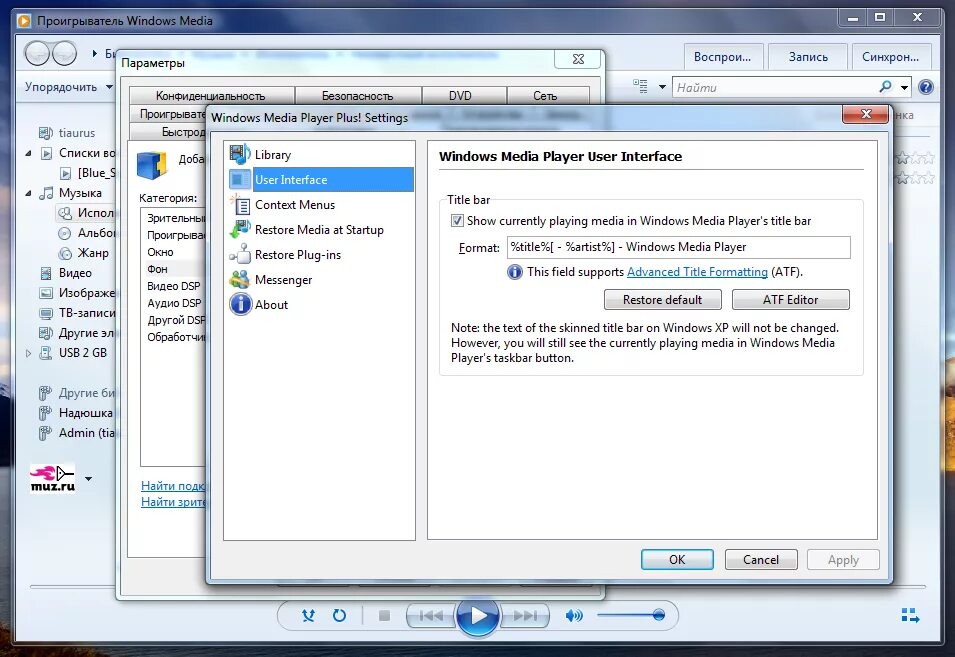The image size is (955, 657).
Task: Collapse the Списки воспроизведения tree node
Action: tap(28, 153)
